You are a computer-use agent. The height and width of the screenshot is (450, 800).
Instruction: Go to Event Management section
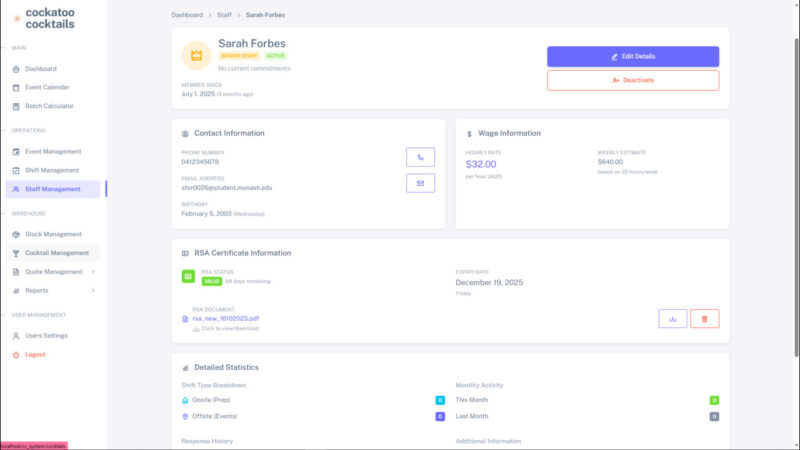click(x=53, y=152)
